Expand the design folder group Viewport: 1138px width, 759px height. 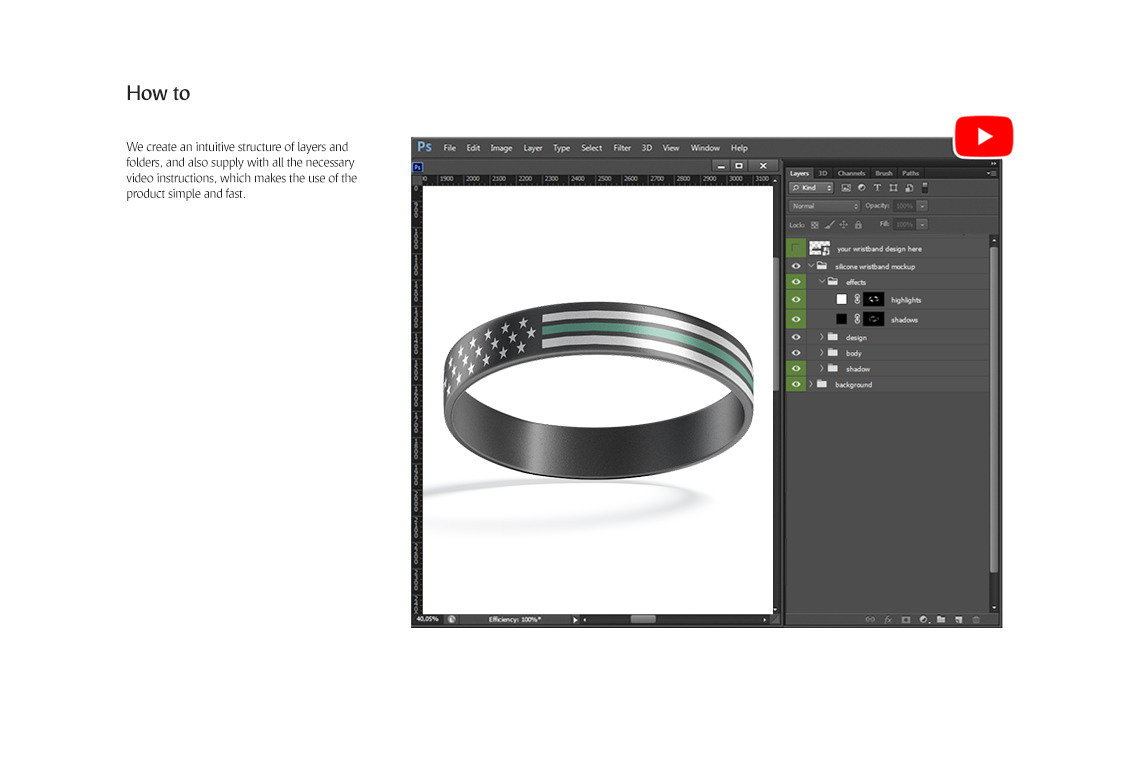[822, 338]
